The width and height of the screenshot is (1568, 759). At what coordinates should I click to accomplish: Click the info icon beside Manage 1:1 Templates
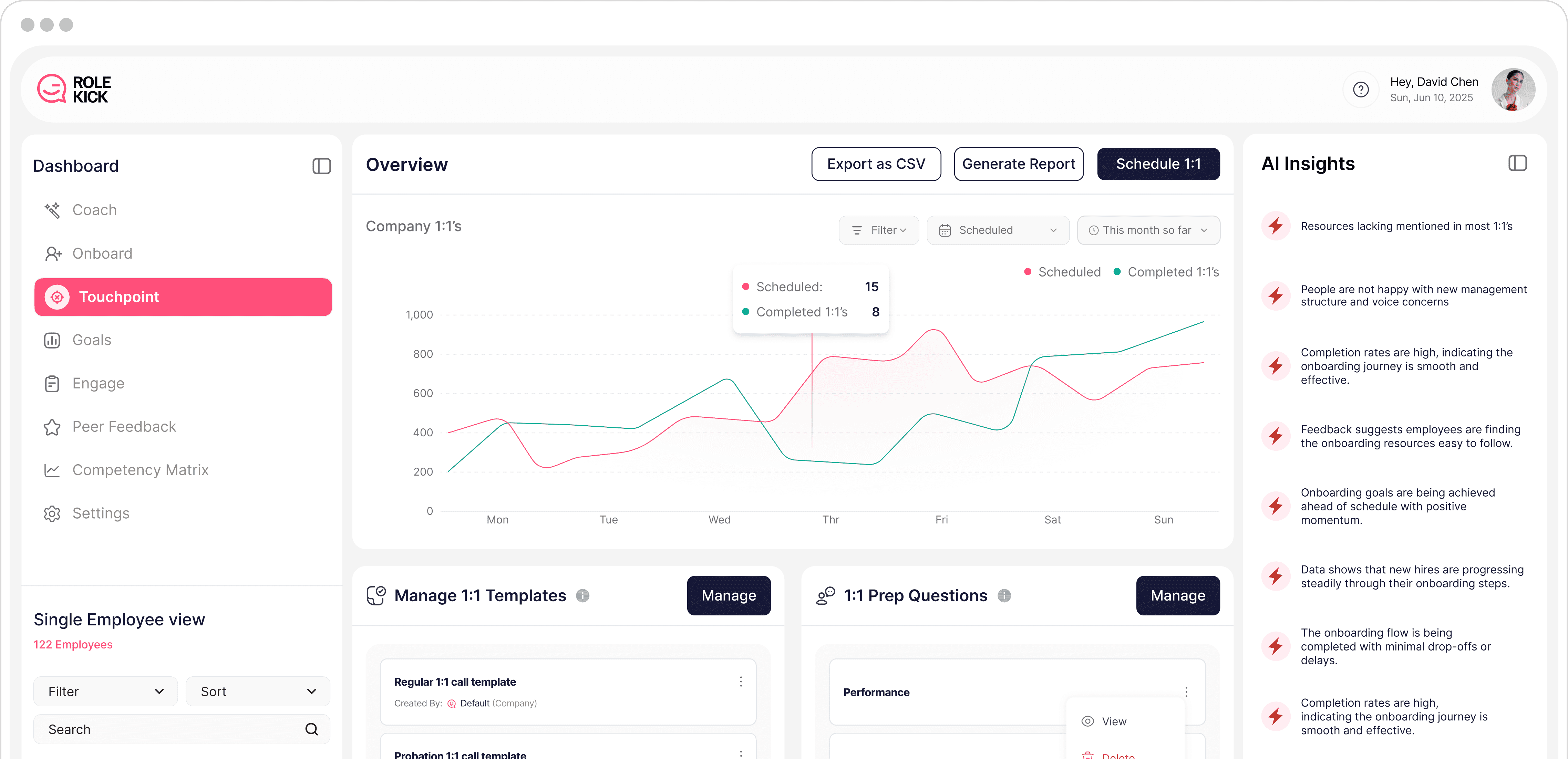pyautogui.click(x=582, y=595)
